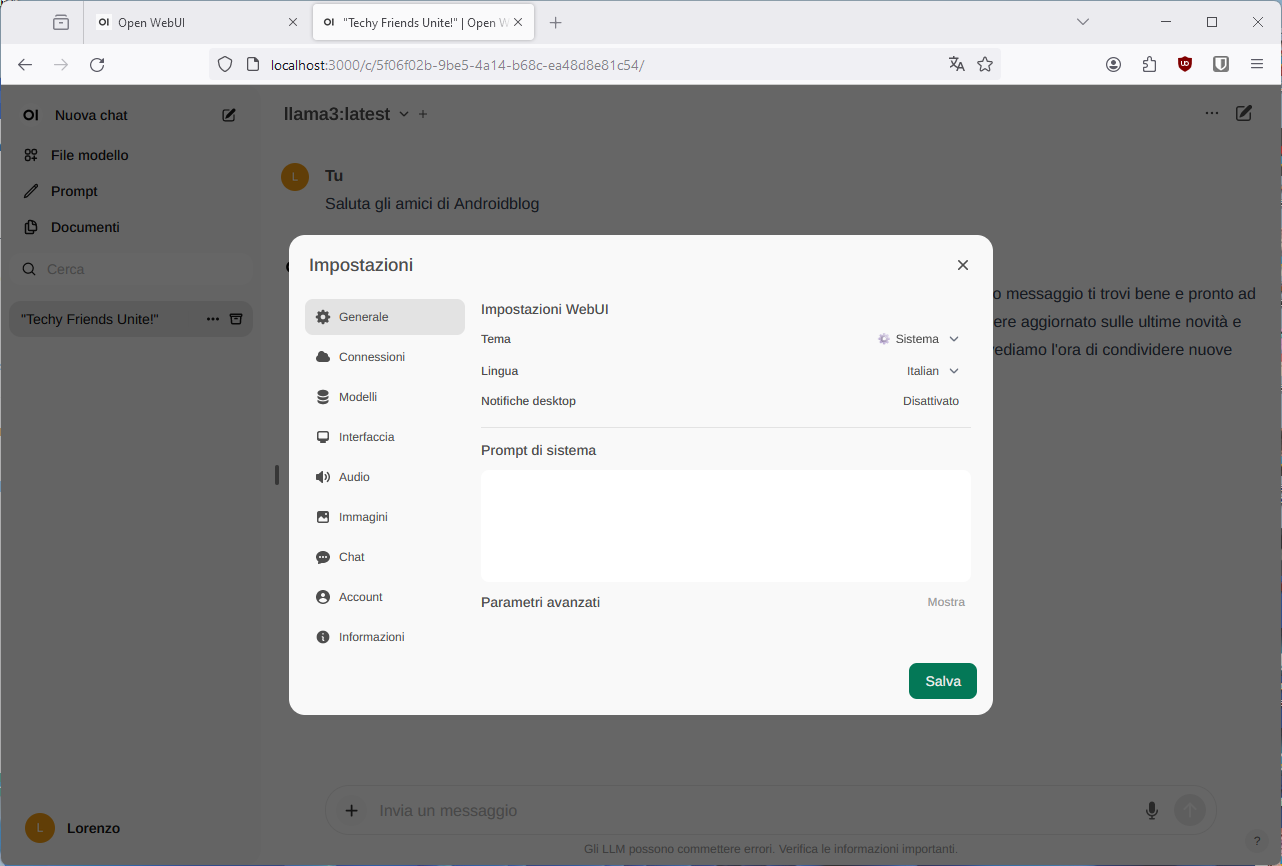Click the microphone voice input icon
The width and height of the screenshot is (1282, 866).
click(x=1152, y=810)
